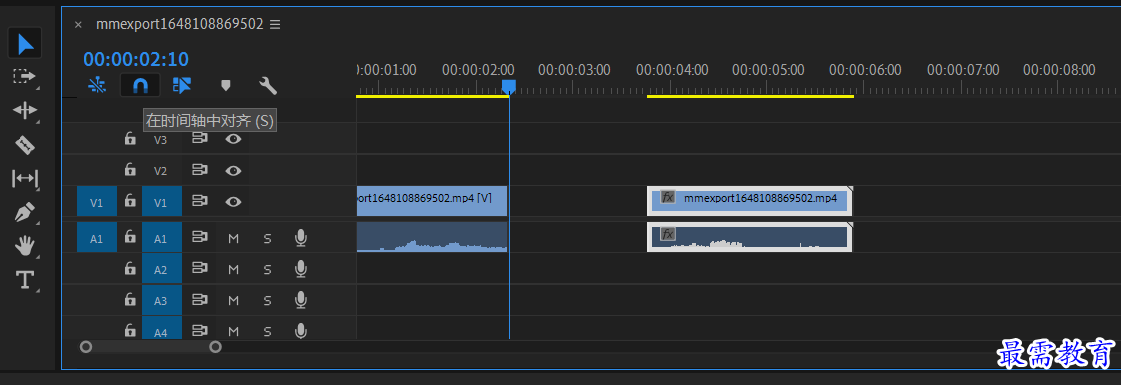Solo the A2 audio track
Image resolution: width=1121 pixels, height=385 pixels.
[x=267, y=269]
